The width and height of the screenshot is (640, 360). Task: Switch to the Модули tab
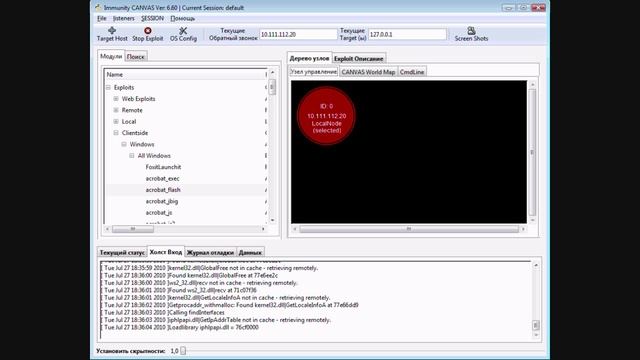point(111,56)
